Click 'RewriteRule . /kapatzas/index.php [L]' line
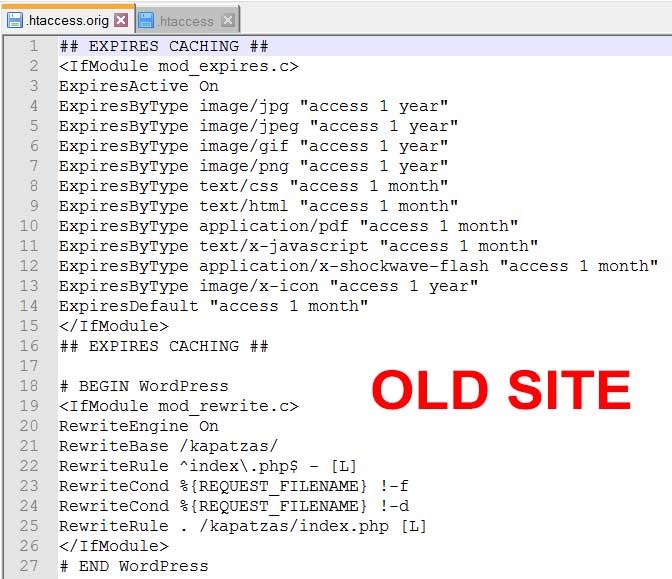This screenshot has width=672, height=579. [x=243, y=526]
